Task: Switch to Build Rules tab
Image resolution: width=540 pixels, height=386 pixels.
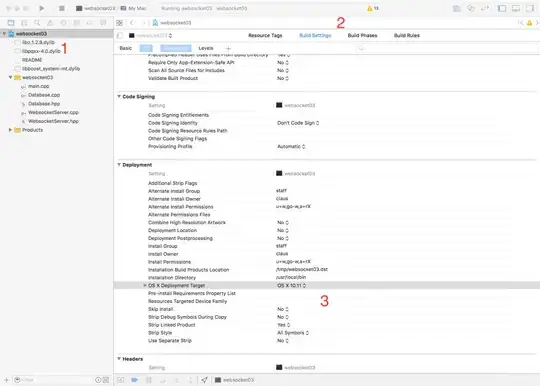Action: 407,35
